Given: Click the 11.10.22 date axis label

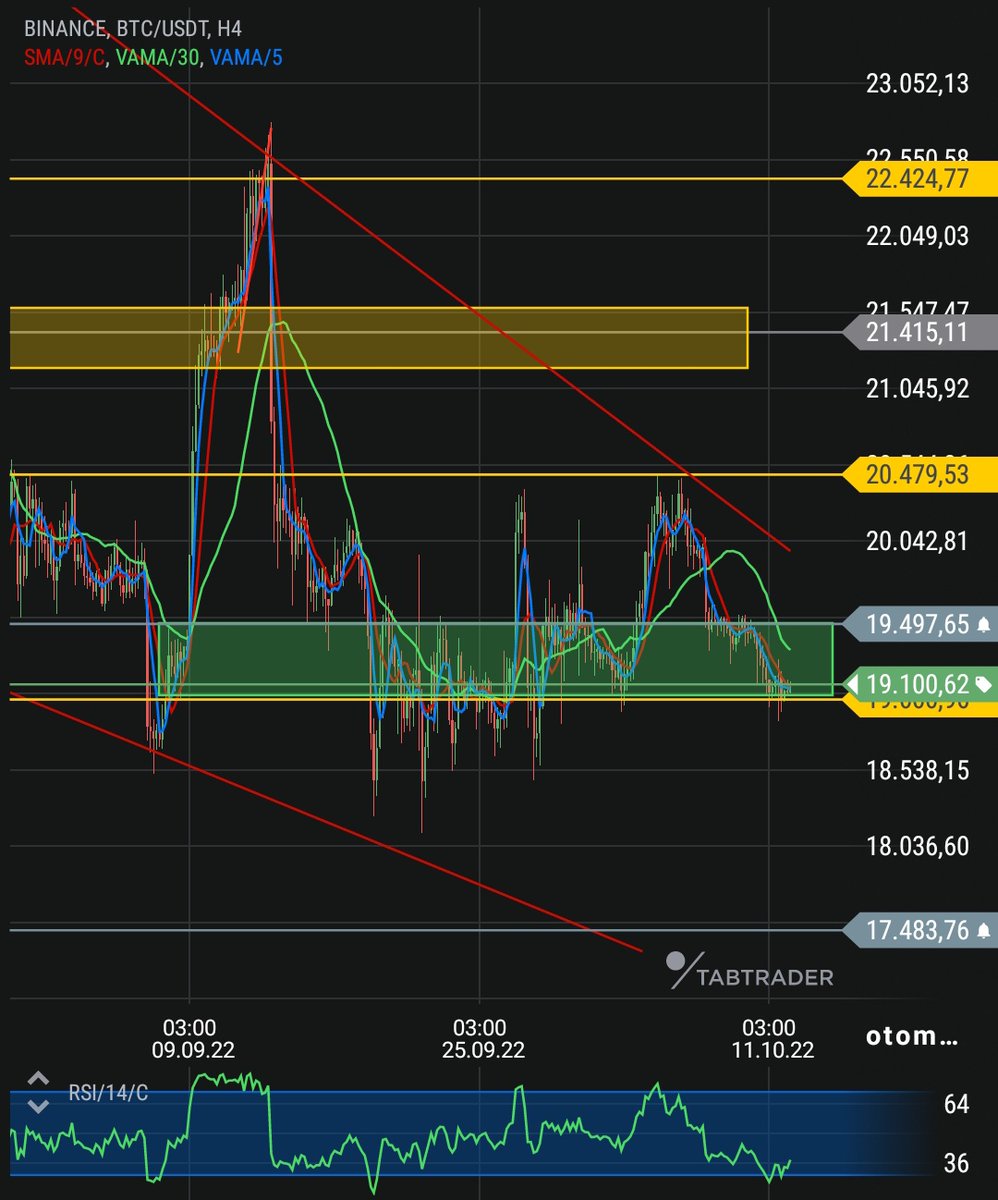Looking at the screenshot, I should click(x=776, y=1051).
